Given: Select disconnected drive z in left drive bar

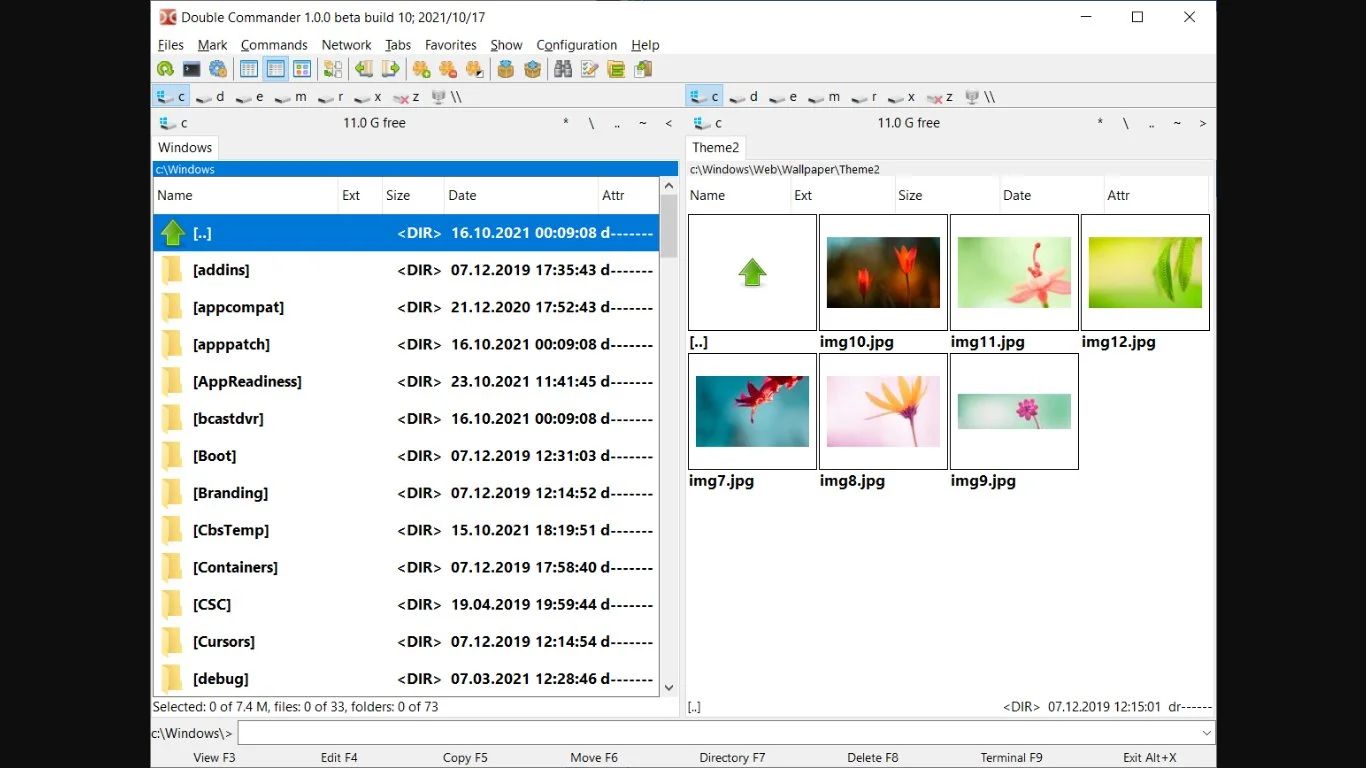Looking at the screenshot, I should (x=407, y=97).
